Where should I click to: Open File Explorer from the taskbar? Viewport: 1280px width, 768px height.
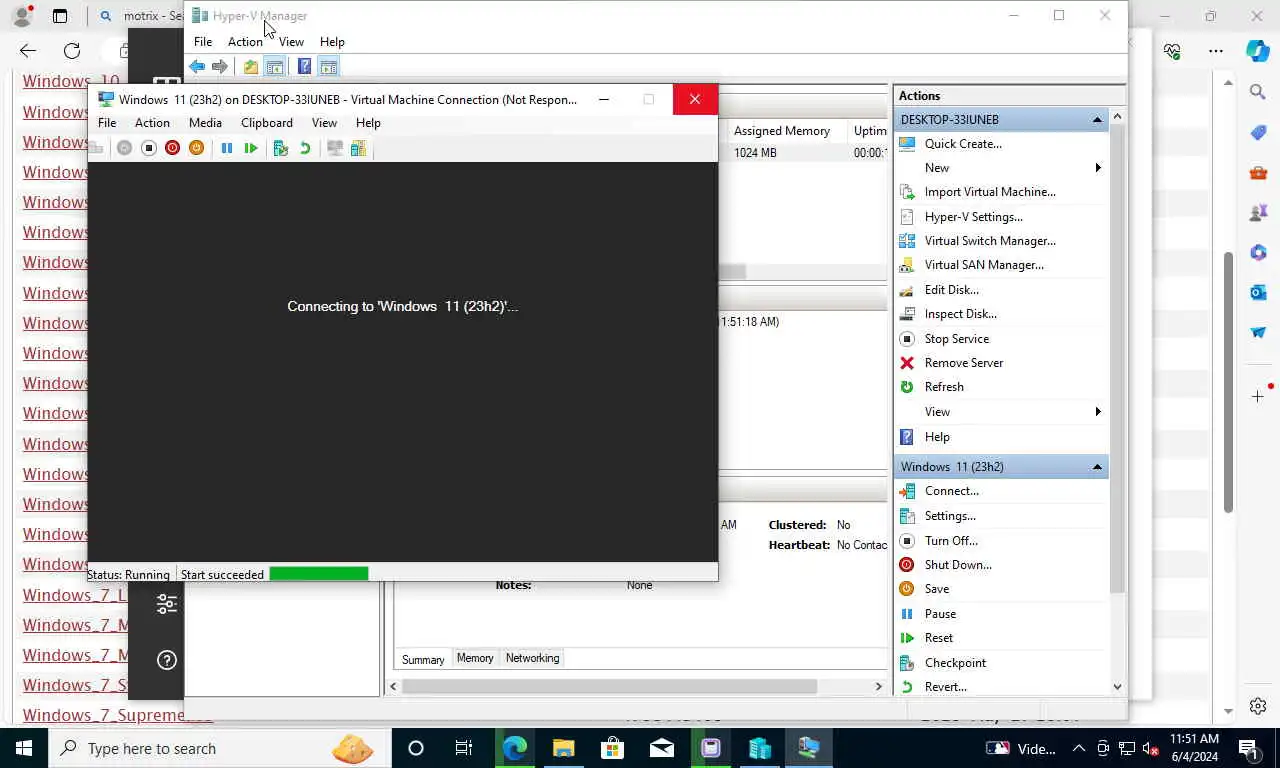564,748
